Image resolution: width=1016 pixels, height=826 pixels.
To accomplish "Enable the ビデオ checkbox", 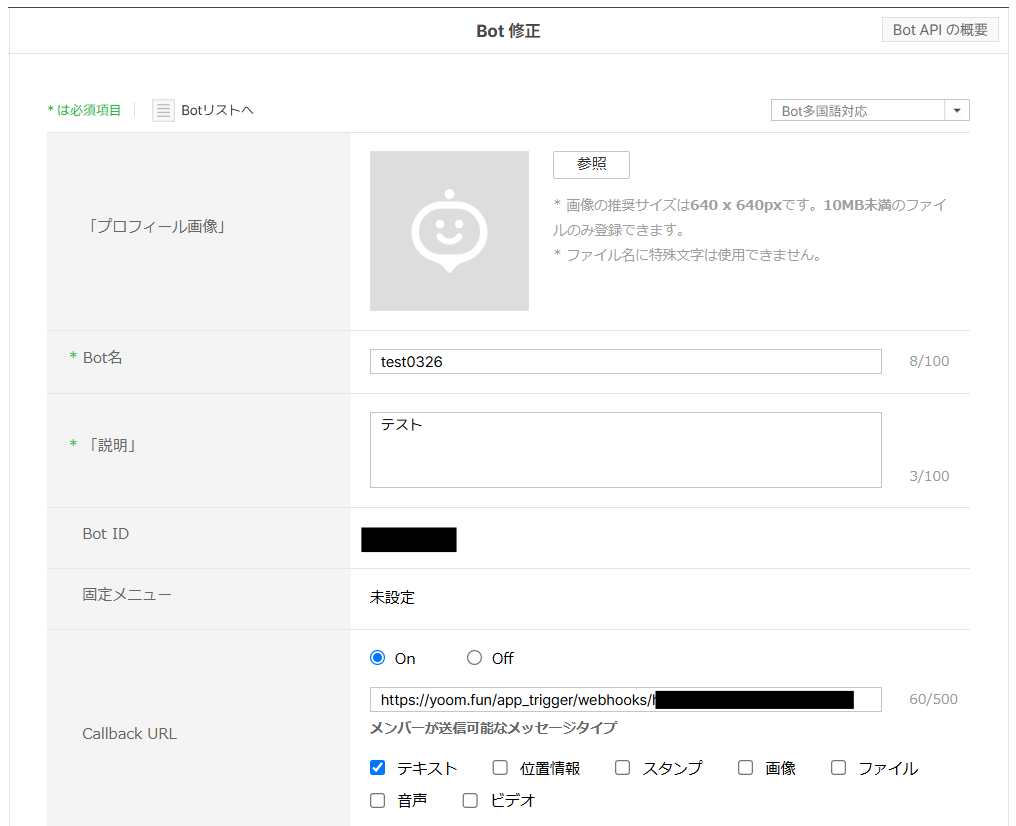I will click(470, 800).
